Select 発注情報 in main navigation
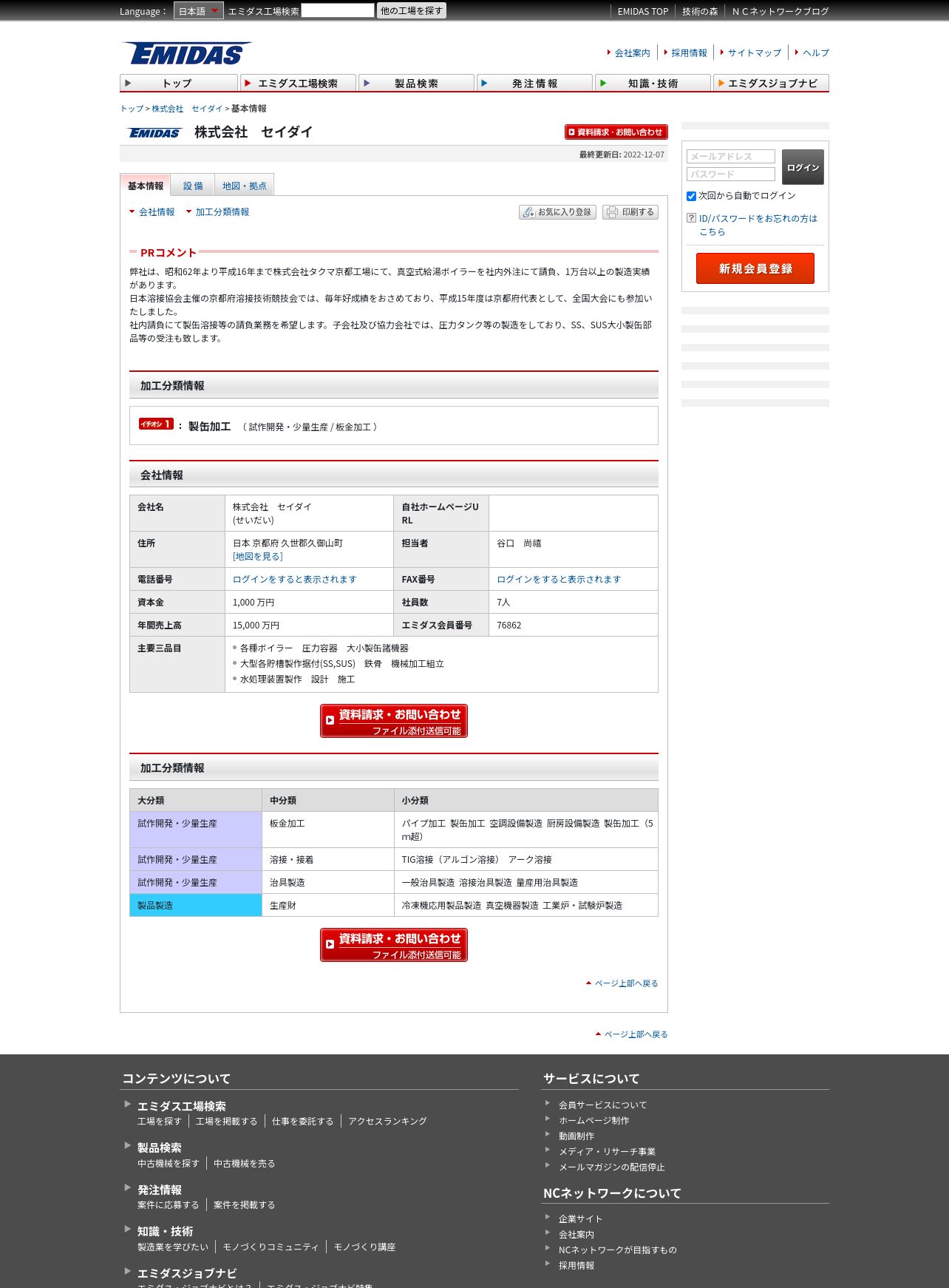Screen dimensions: 949x1288 point(534,83)
